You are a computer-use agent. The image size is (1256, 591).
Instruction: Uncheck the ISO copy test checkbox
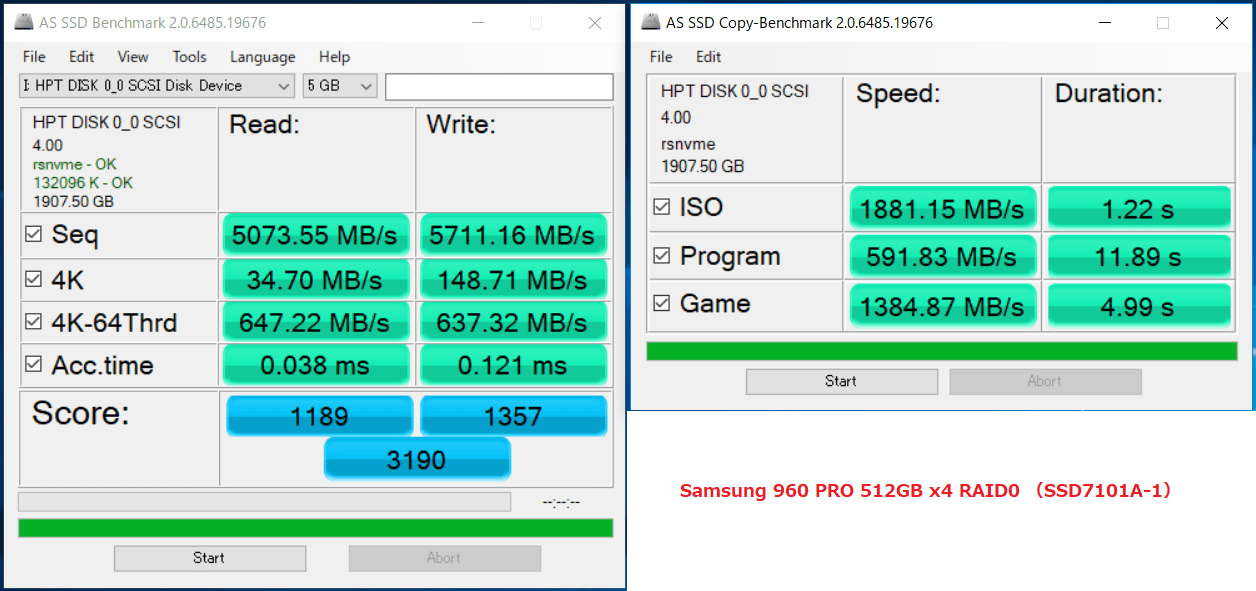tap(661, 207)
